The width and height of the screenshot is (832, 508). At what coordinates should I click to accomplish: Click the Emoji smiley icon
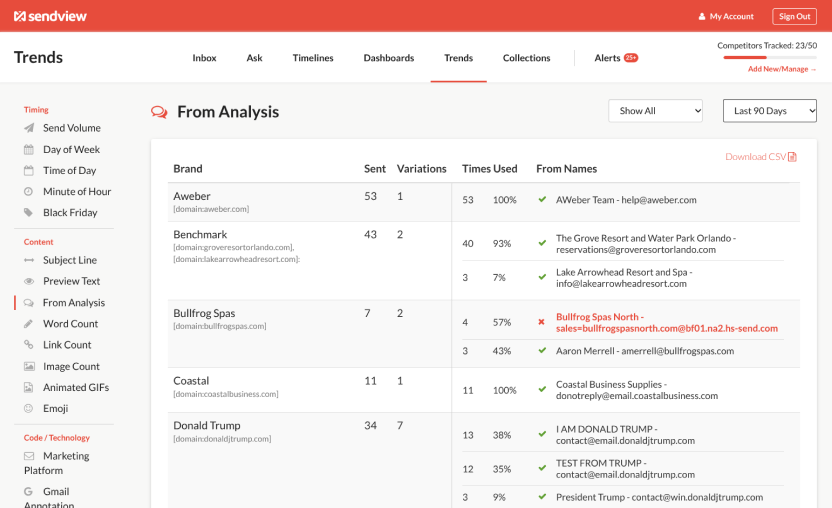point(29,408)
